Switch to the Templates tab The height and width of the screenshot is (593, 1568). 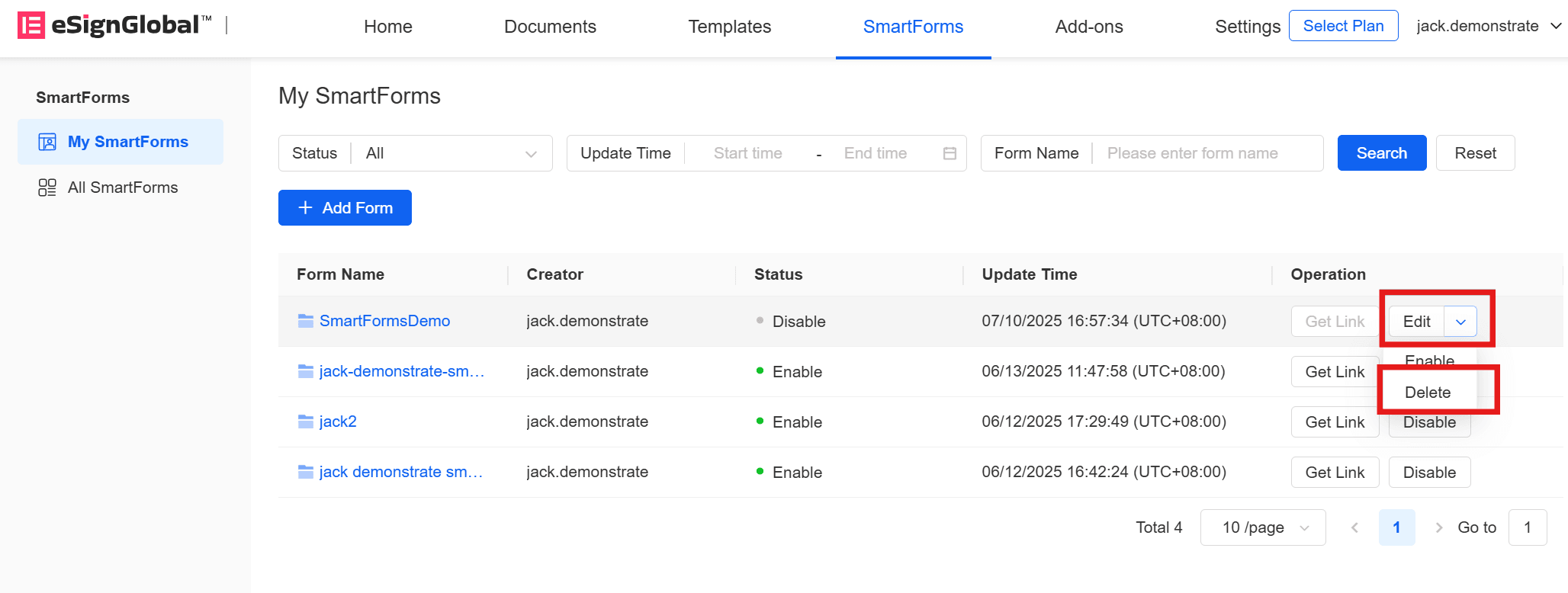[730, 27]
